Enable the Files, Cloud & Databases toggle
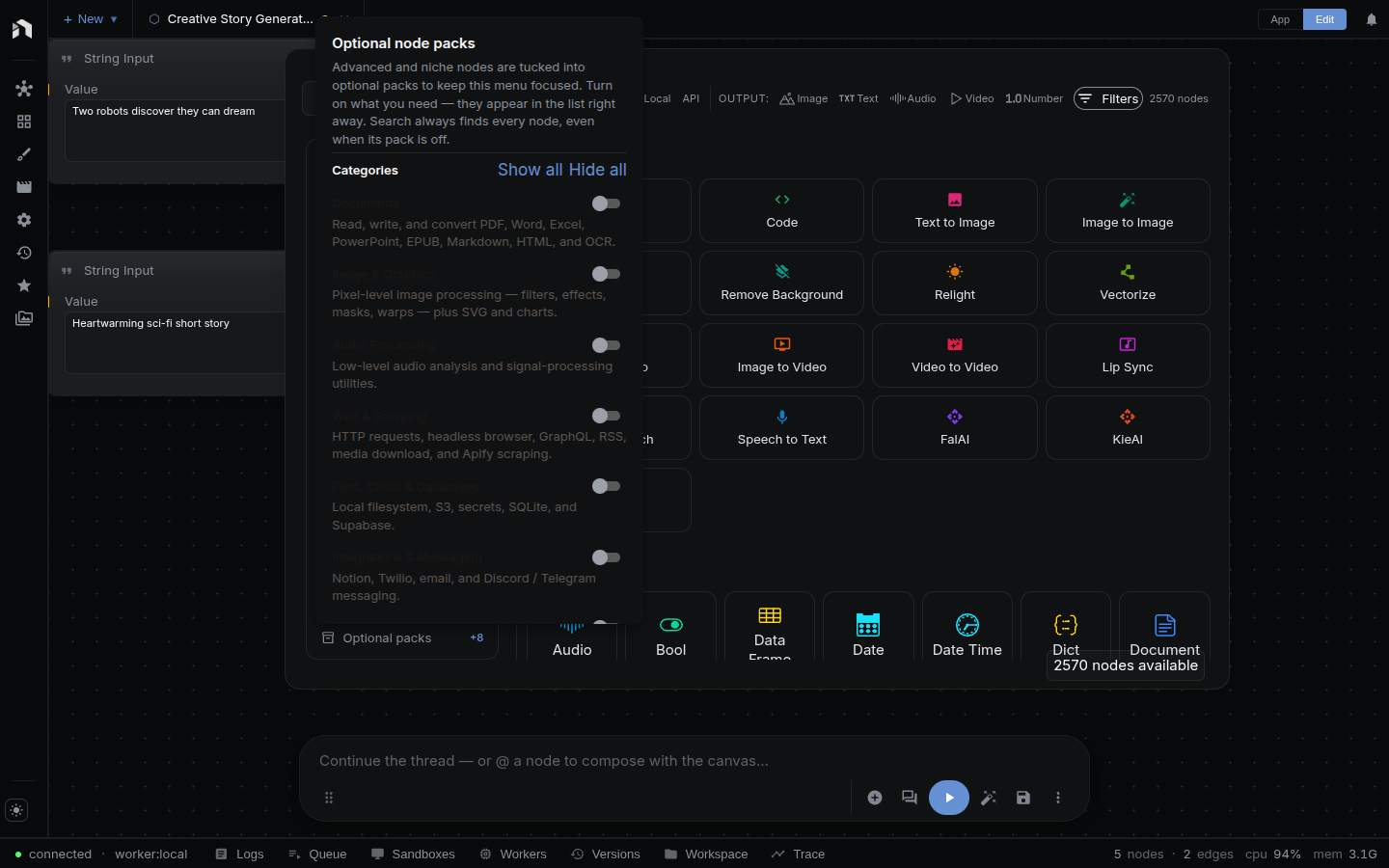This screenshot has width=1389, height=868. (606, 486)
